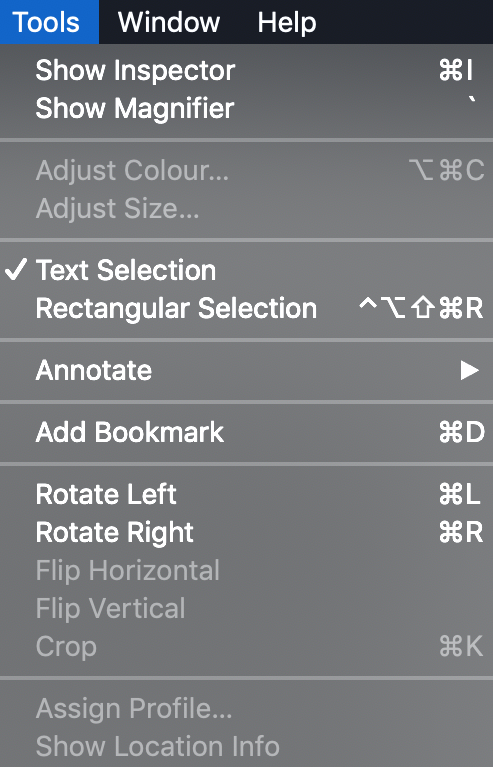Open the Help menu
493x767 pixels.
tap(287, 22)
